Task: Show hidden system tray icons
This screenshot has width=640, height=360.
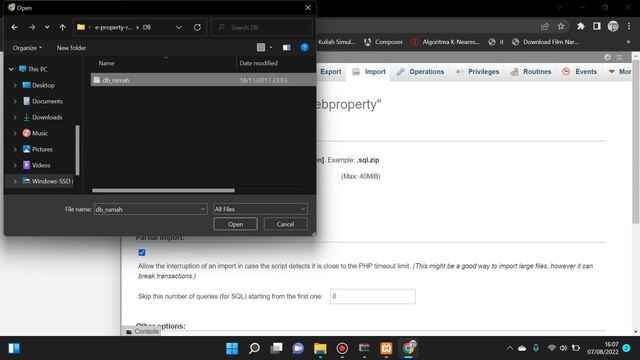Action: click(509, 348)
